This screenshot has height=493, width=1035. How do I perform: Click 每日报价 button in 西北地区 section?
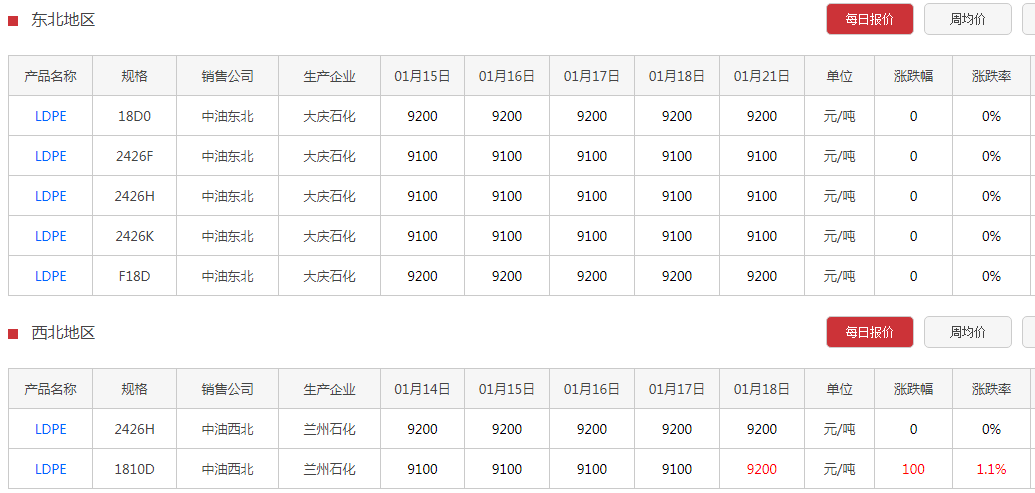tap(869, 332)
